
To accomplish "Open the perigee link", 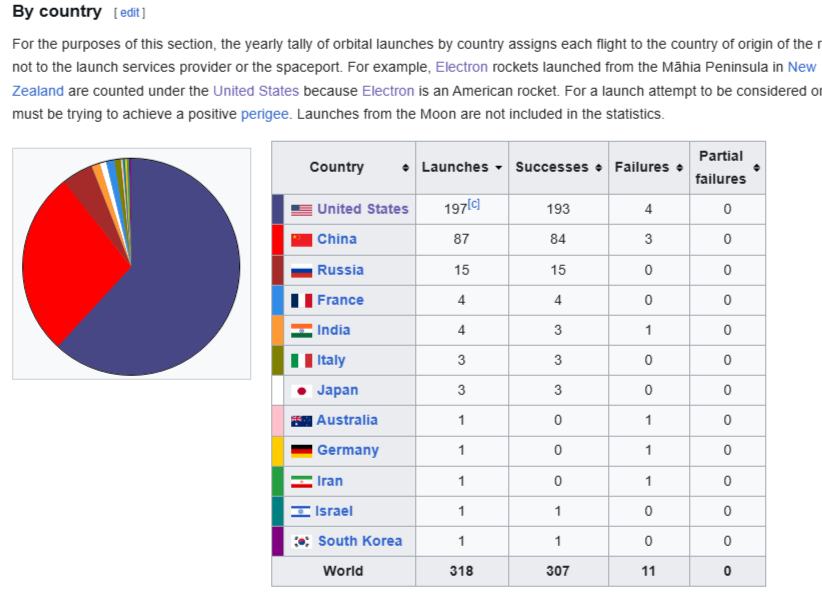I will click(x=265, y=114).
